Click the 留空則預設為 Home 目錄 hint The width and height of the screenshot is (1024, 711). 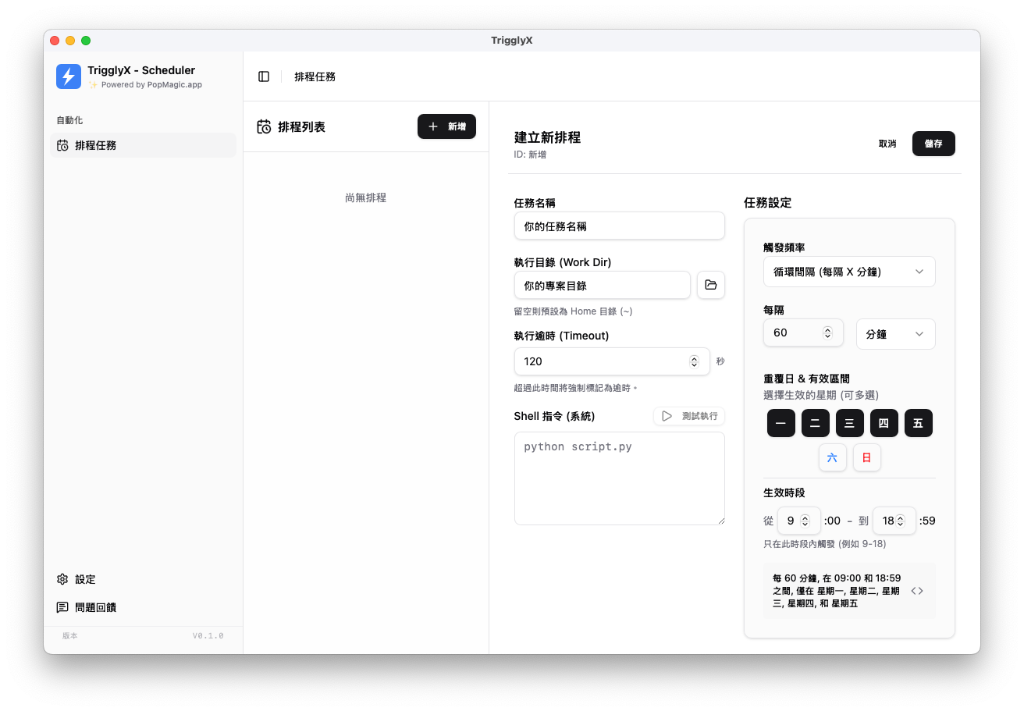[573, 311]
